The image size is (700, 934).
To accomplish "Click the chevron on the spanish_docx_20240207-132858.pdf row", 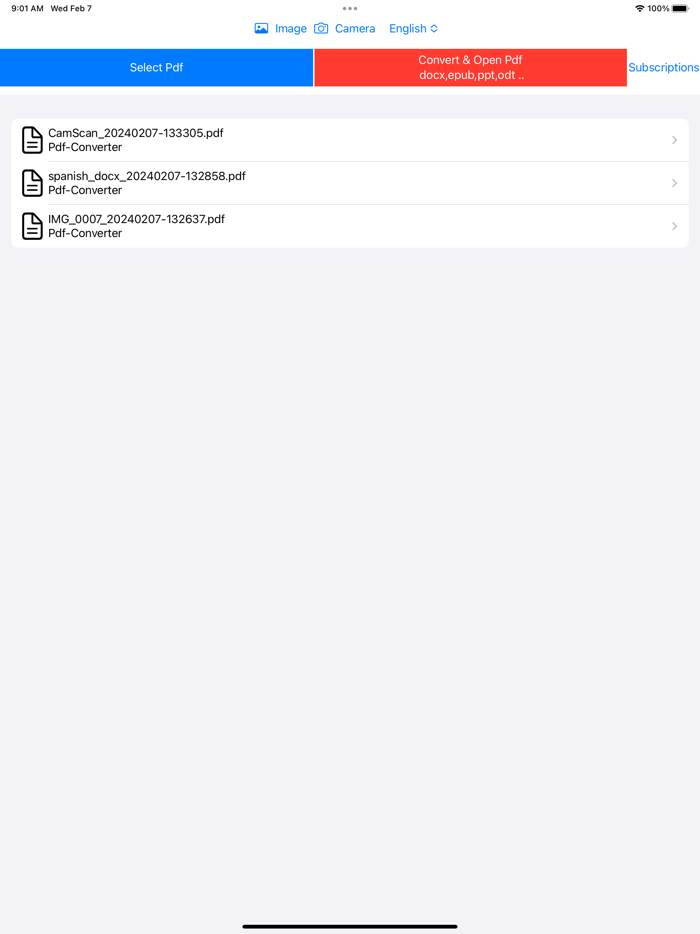I will point(674,183).
